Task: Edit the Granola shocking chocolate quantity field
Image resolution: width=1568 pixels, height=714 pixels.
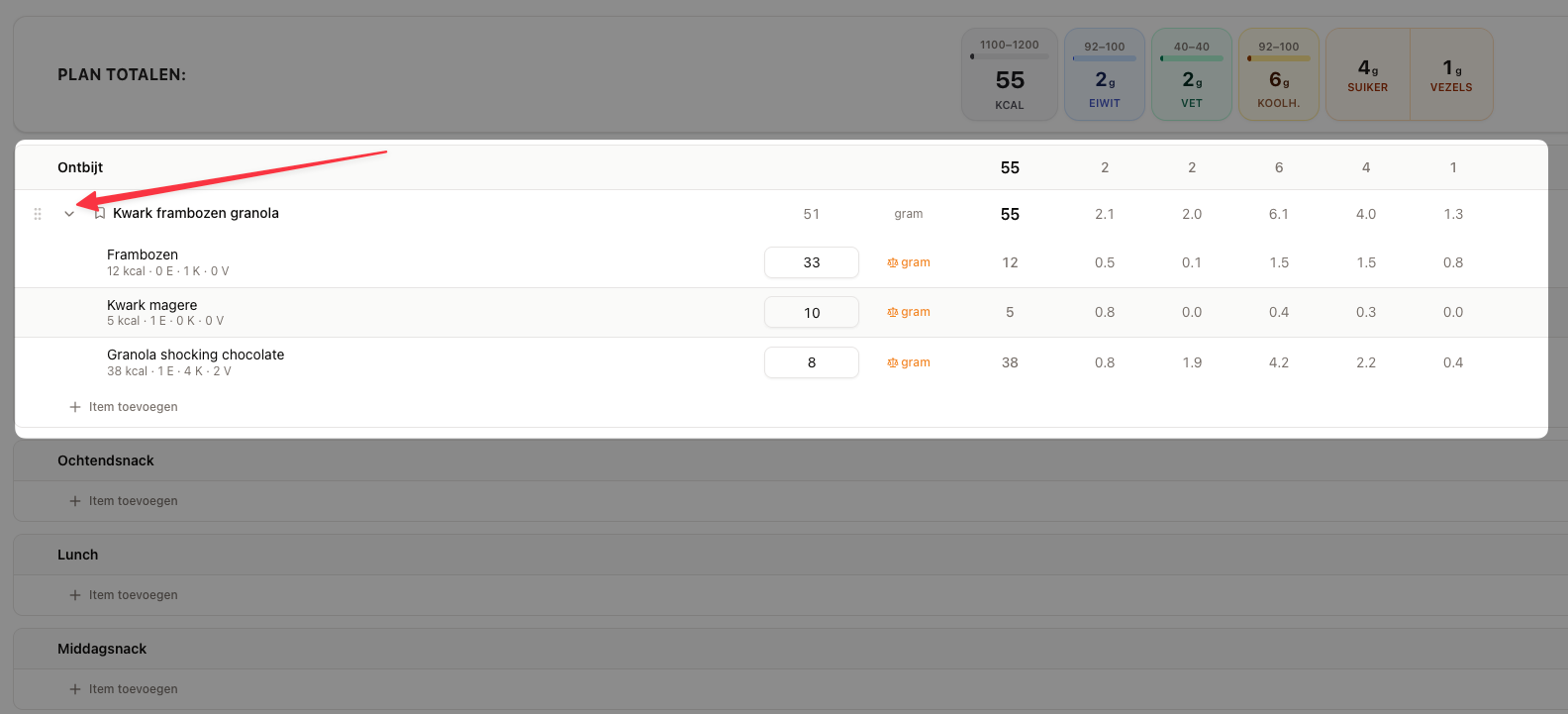Action: tap(812, 362)
